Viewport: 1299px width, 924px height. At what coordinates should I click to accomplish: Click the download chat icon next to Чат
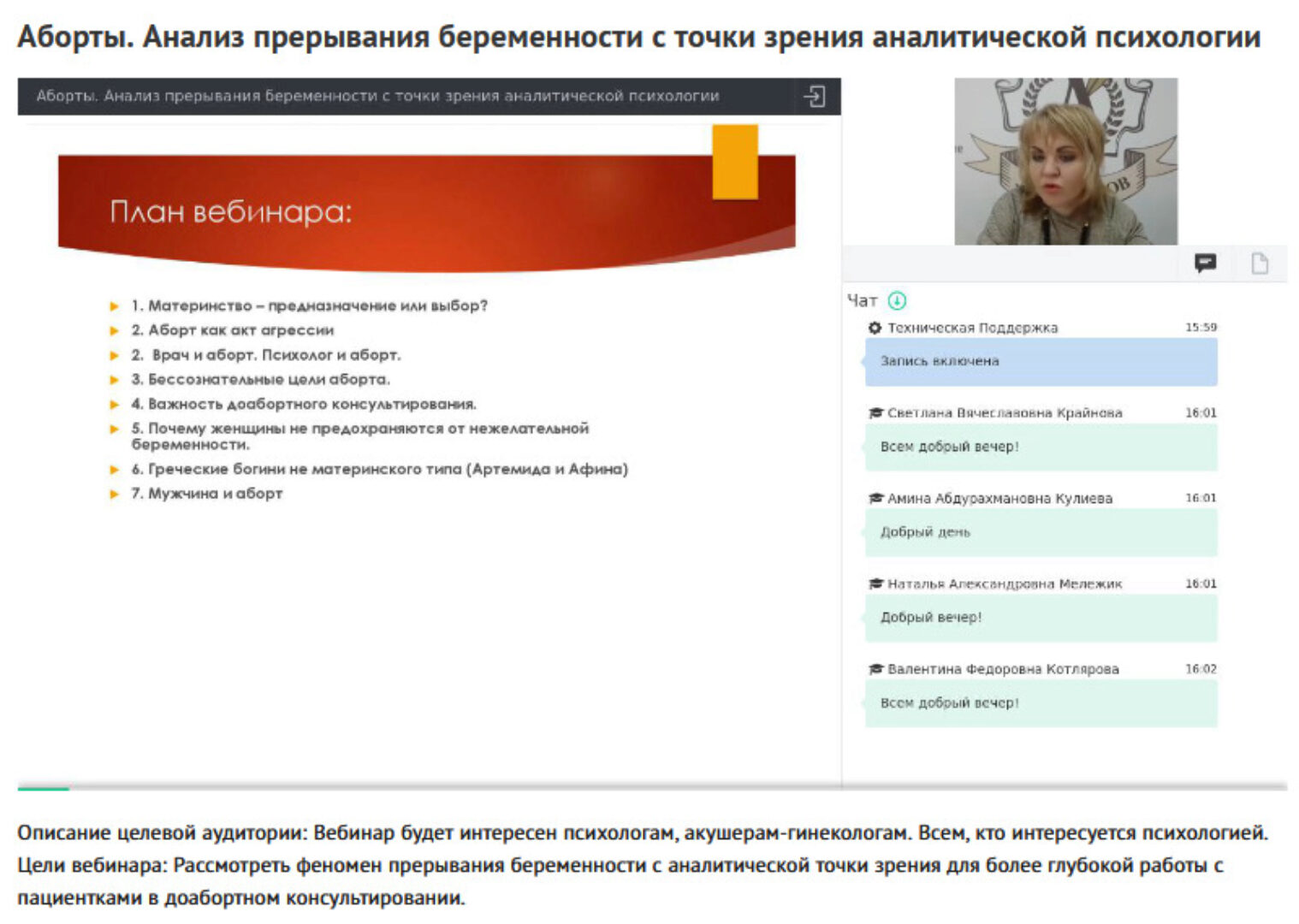[x=897, y=300]
